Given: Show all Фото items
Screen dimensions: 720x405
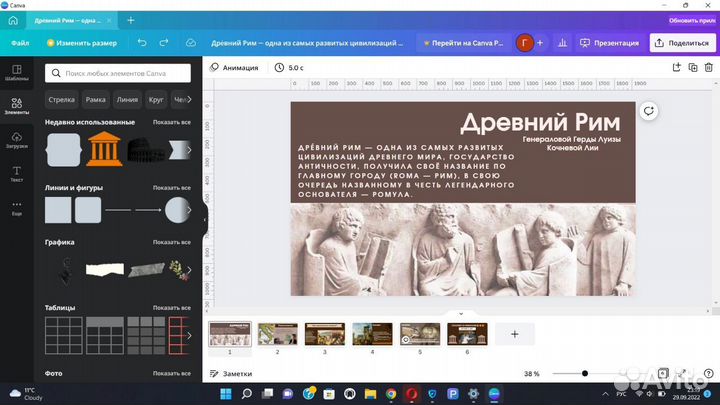Looking at the screenshot, I should [172, 373].
